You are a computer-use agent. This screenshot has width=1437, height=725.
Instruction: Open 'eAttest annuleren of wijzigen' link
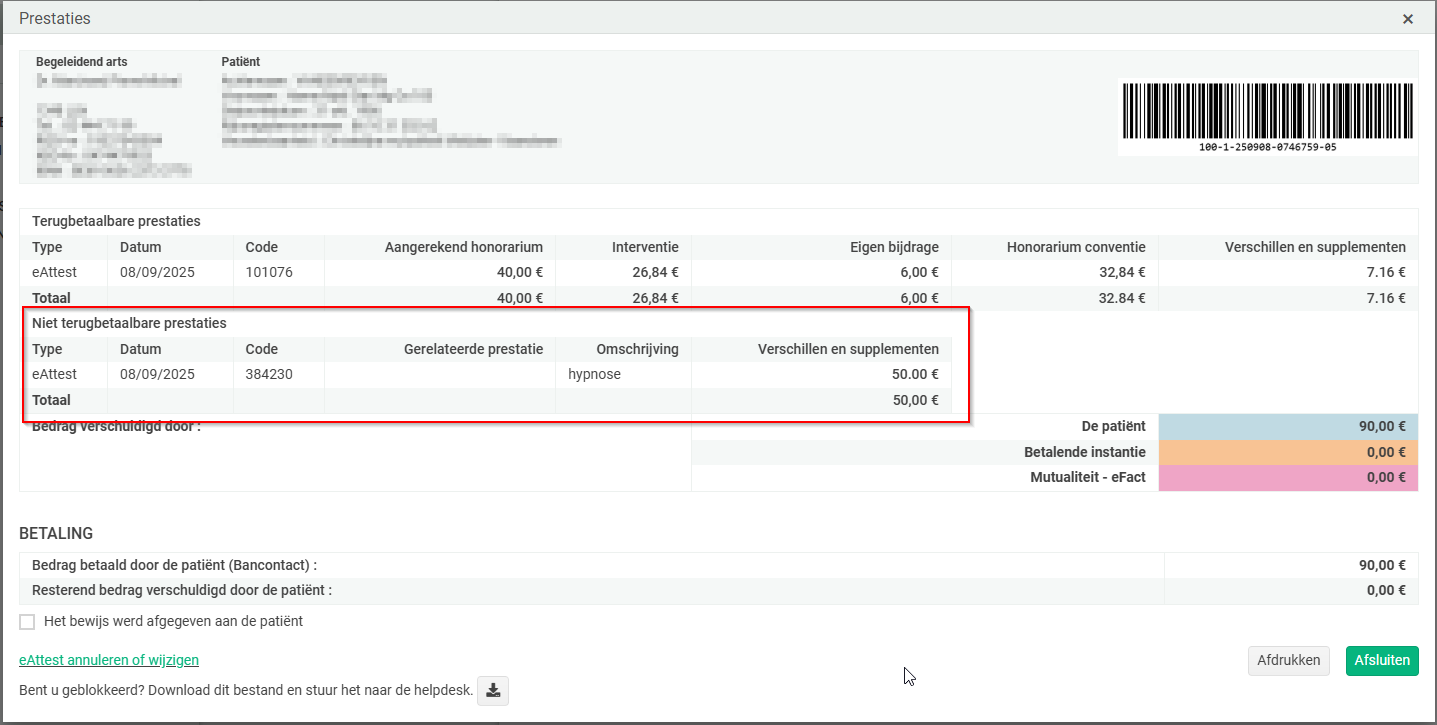109,660
